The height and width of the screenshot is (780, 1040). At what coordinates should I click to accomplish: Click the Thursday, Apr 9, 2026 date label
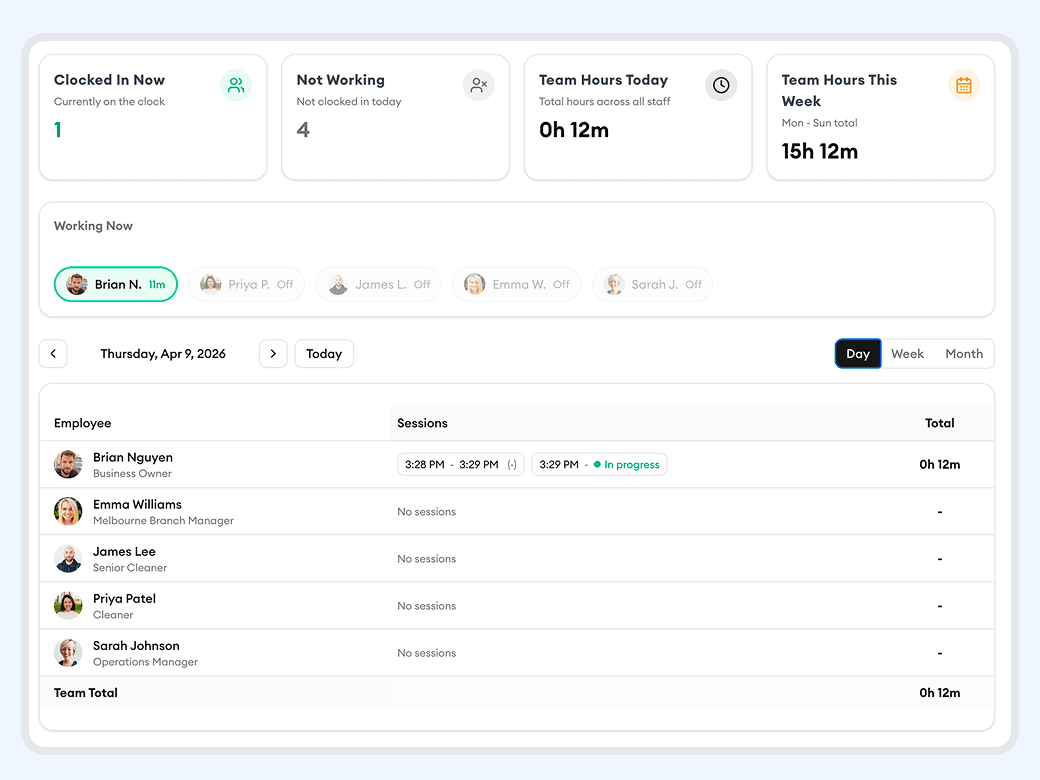tap(163, 353)
